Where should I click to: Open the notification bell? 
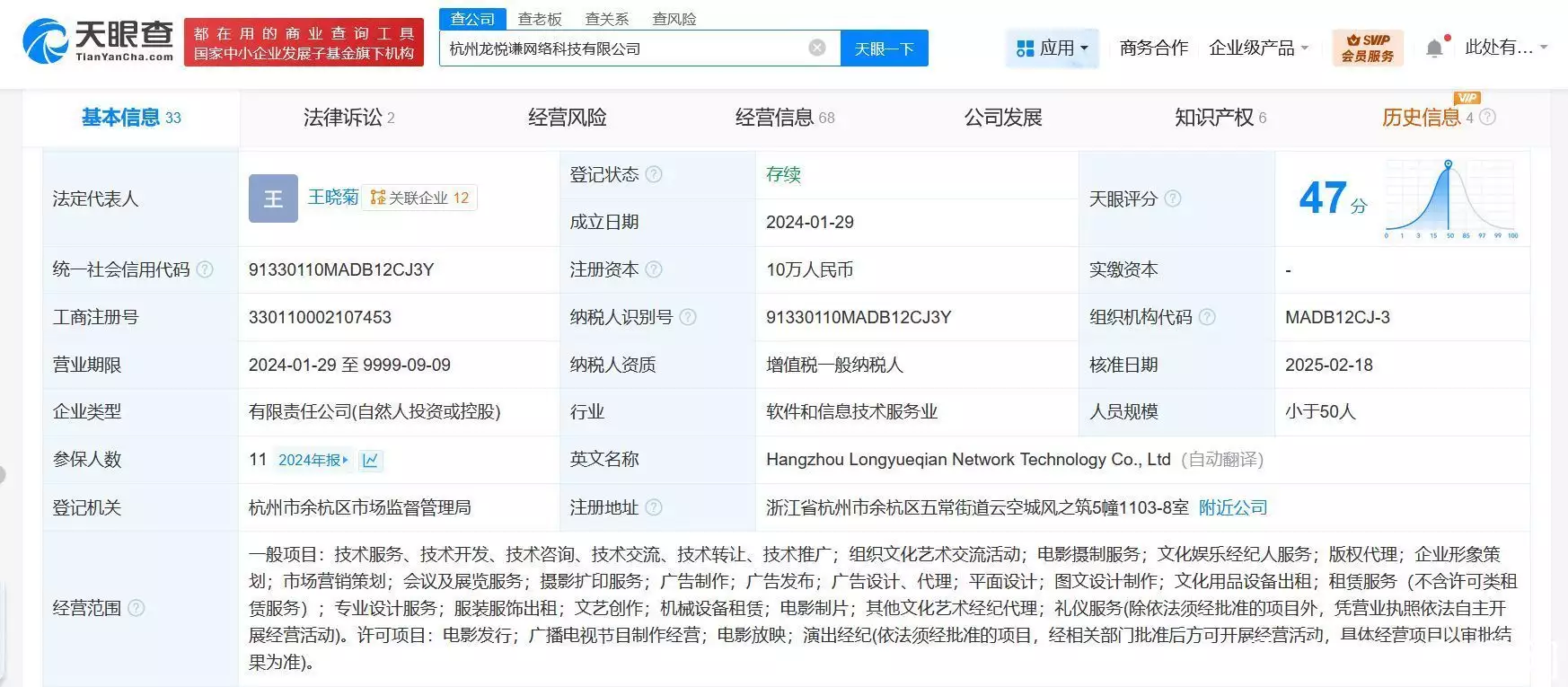1435,48
